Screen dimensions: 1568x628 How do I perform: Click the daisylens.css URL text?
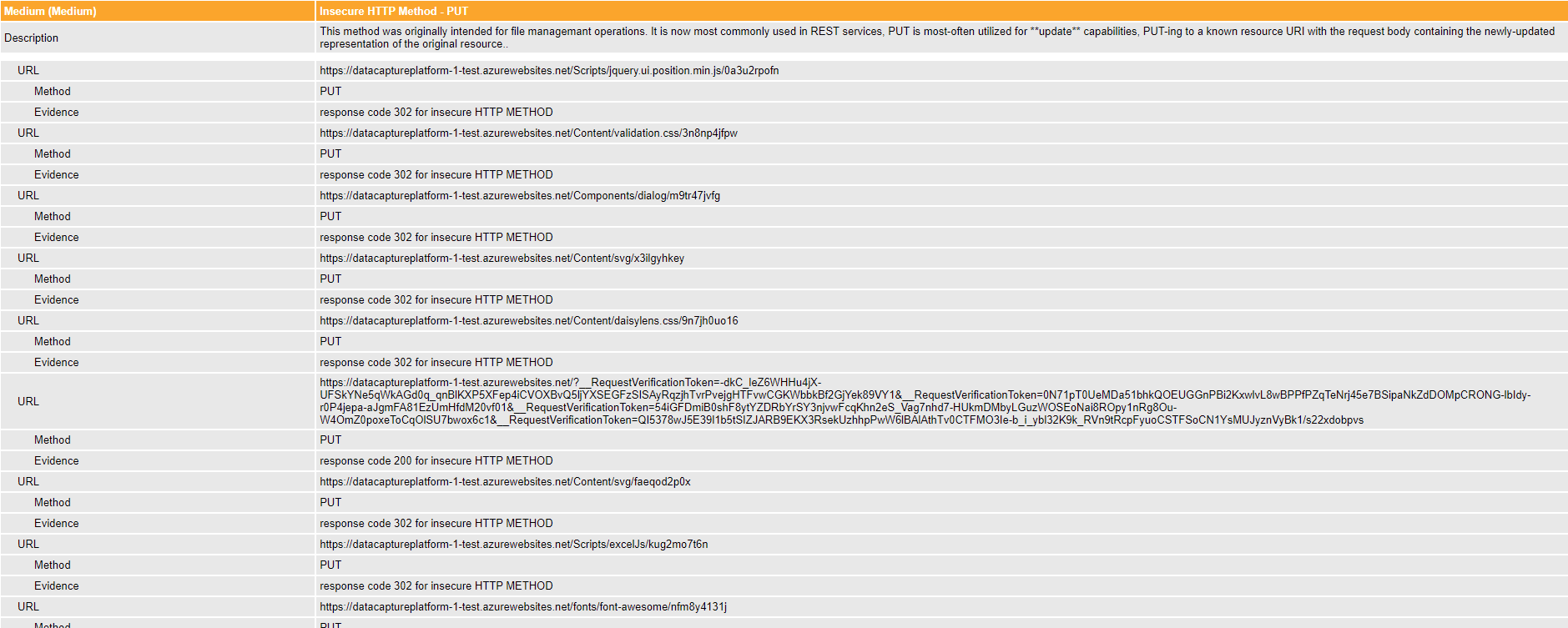pyautogui.click(x=529, y=321)
